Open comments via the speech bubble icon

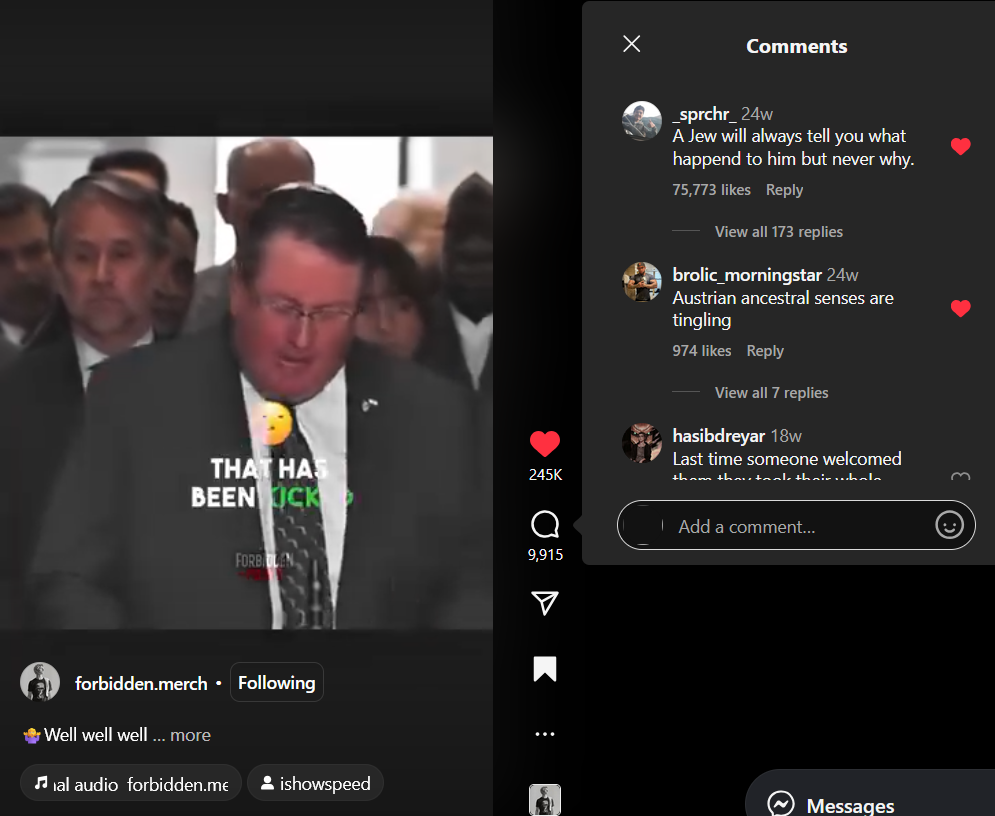click(x=545, y=525)
